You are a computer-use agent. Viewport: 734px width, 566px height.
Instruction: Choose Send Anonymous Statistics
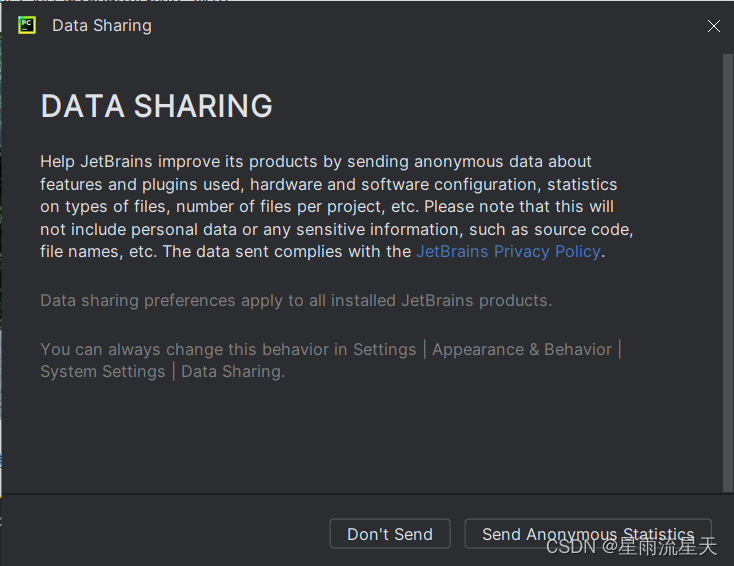[x=587, y=534]
